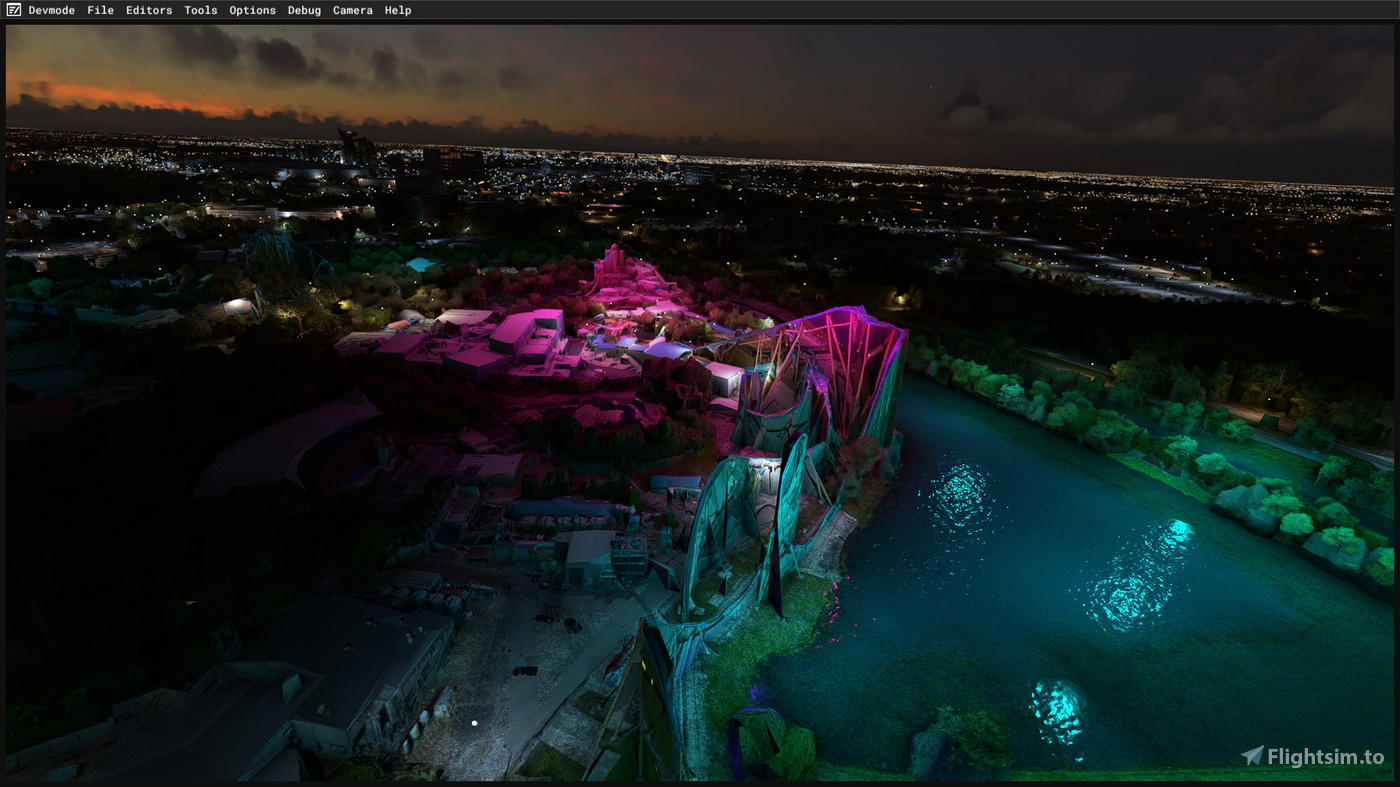Click Tools in the menu bar
Image resolution: width=1400 pixels, height=787 pixels.
pyautogui.click(x=199, y=10)
